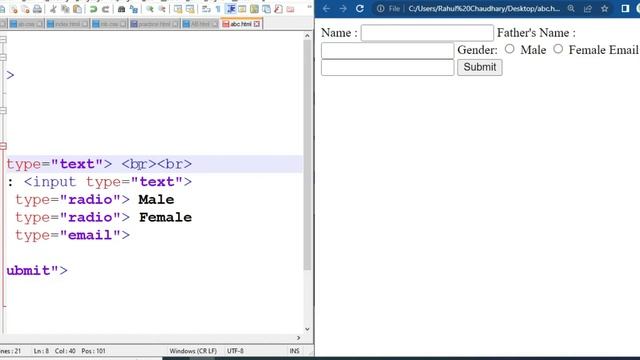Click editor scrollbar down arrow

pyautogui.click(x=307, y=329)
